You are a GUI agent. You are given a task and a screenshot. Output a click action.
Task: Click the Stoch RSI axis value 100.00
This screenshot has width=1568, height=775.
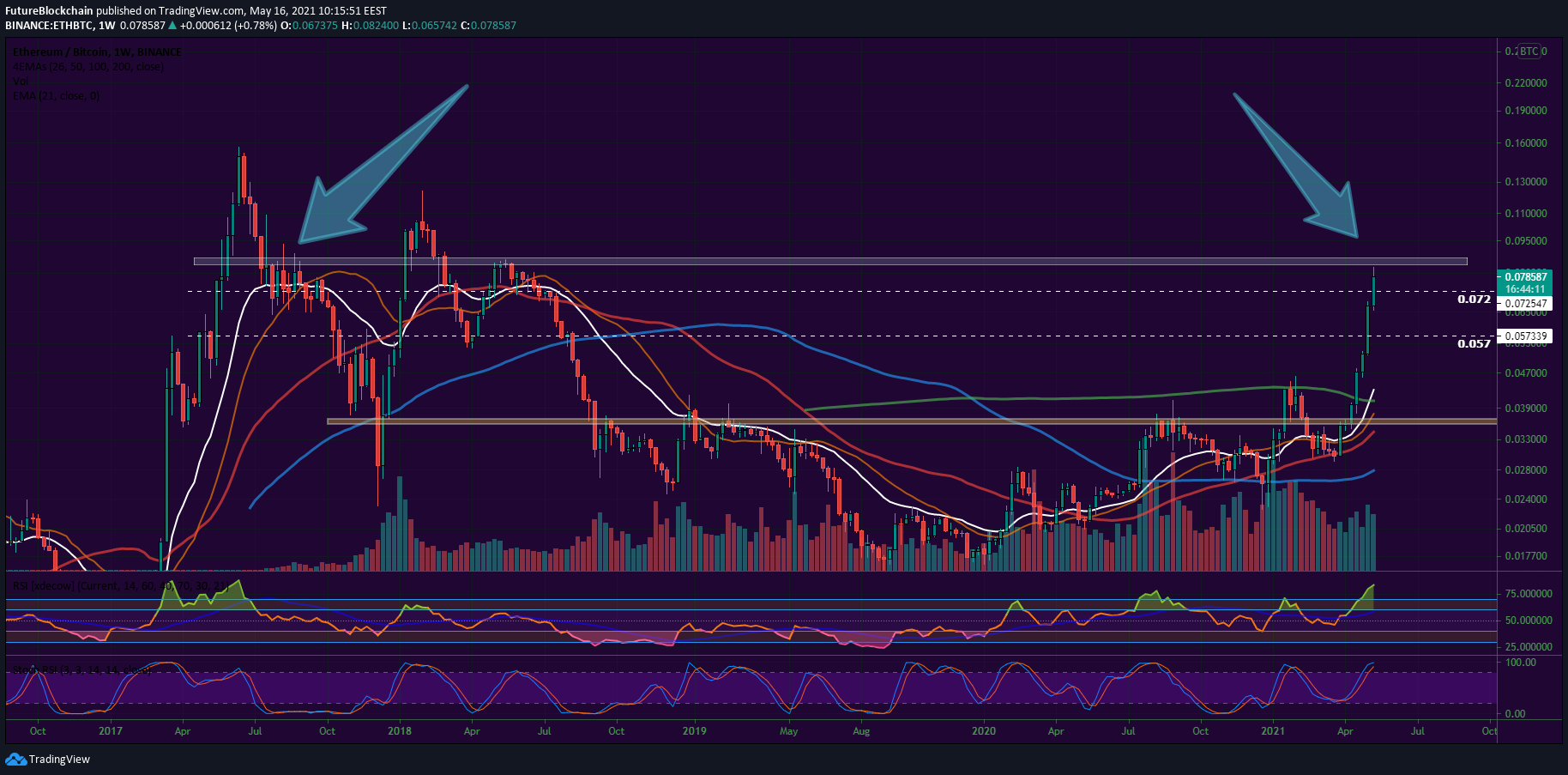(x=1521, y=663)
